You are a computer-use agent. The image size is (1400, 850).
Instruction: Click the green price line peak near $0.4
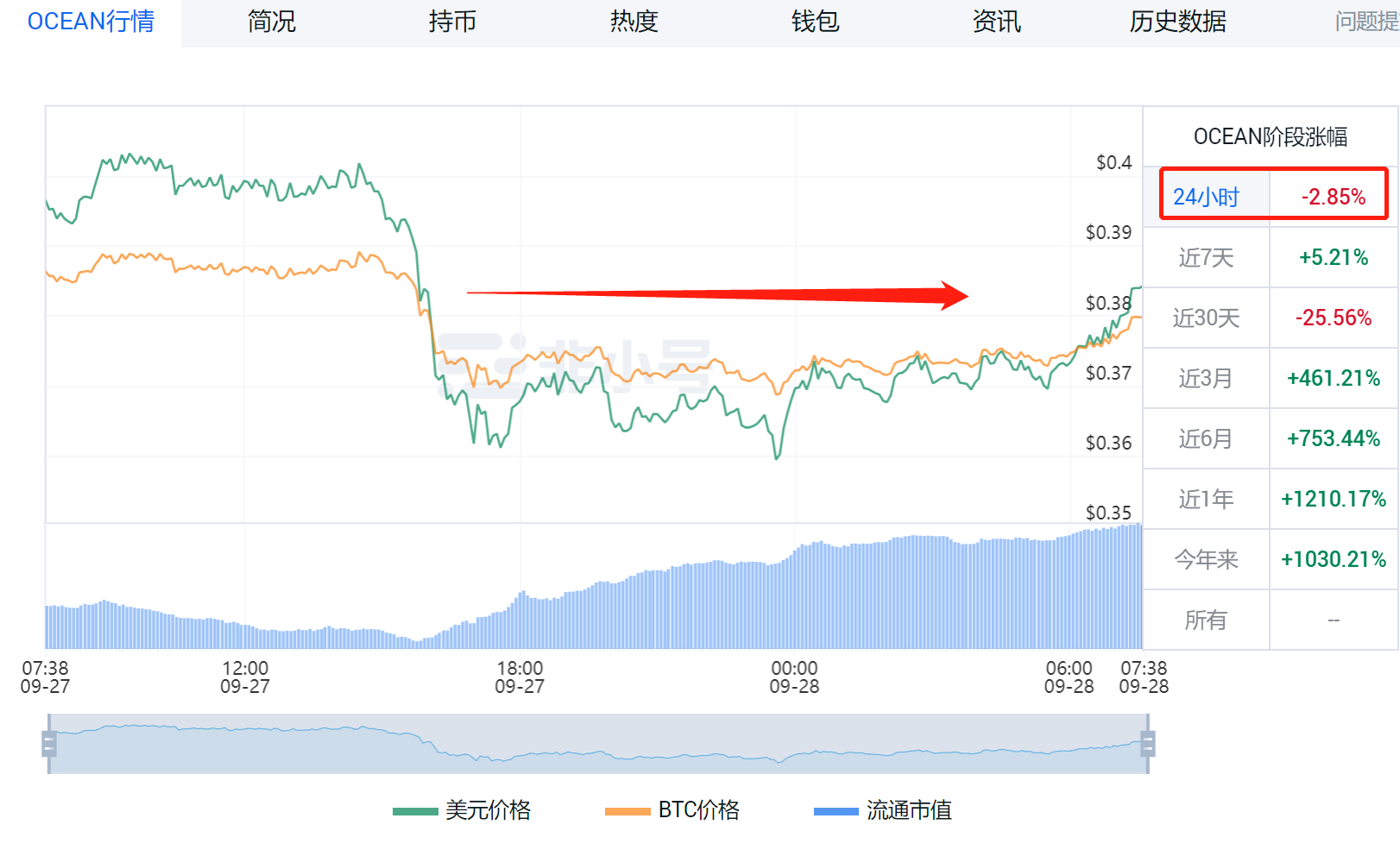tap(129, 158)
